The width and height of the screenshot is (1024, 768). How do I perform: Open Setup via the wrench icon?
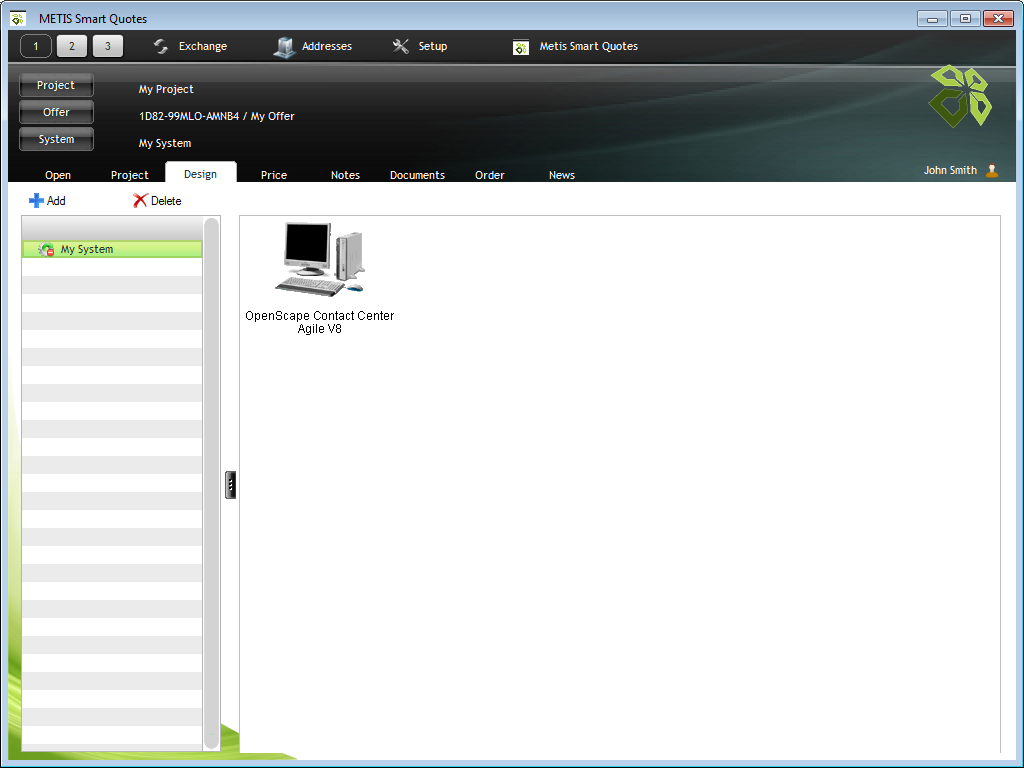[x=401, y=46]
